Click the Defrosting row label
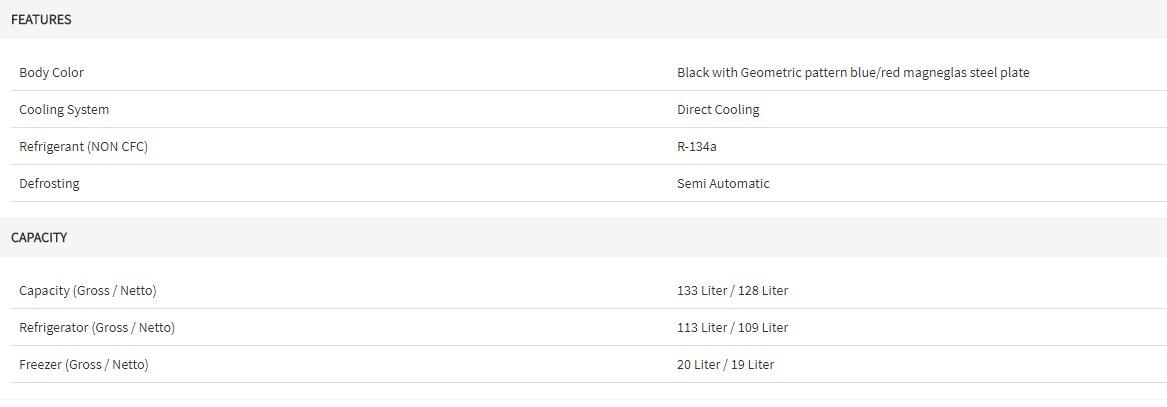 (x=49, y=184)
